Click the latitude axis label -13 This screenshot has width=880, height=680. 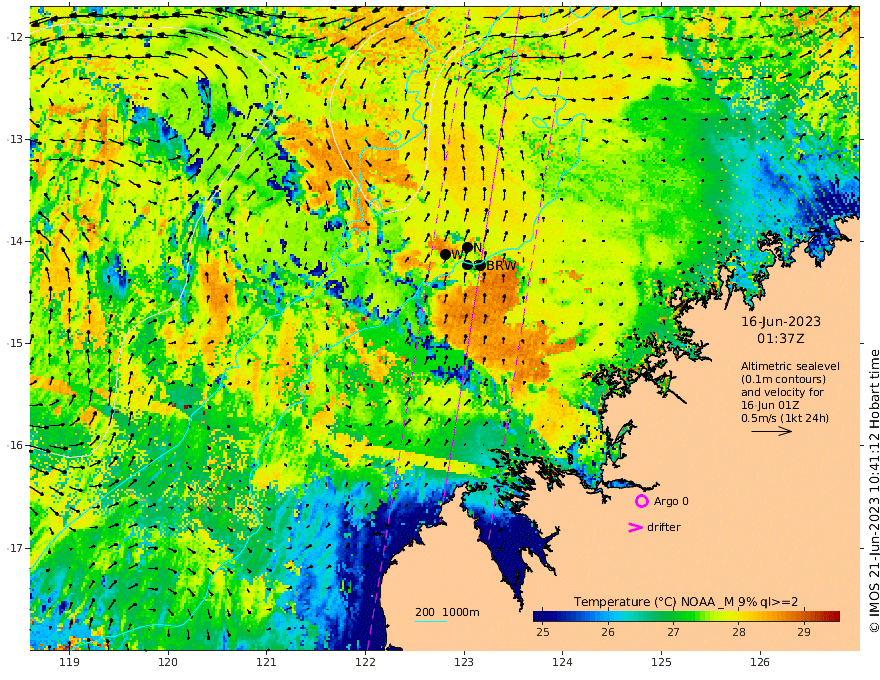pos(15,139)
